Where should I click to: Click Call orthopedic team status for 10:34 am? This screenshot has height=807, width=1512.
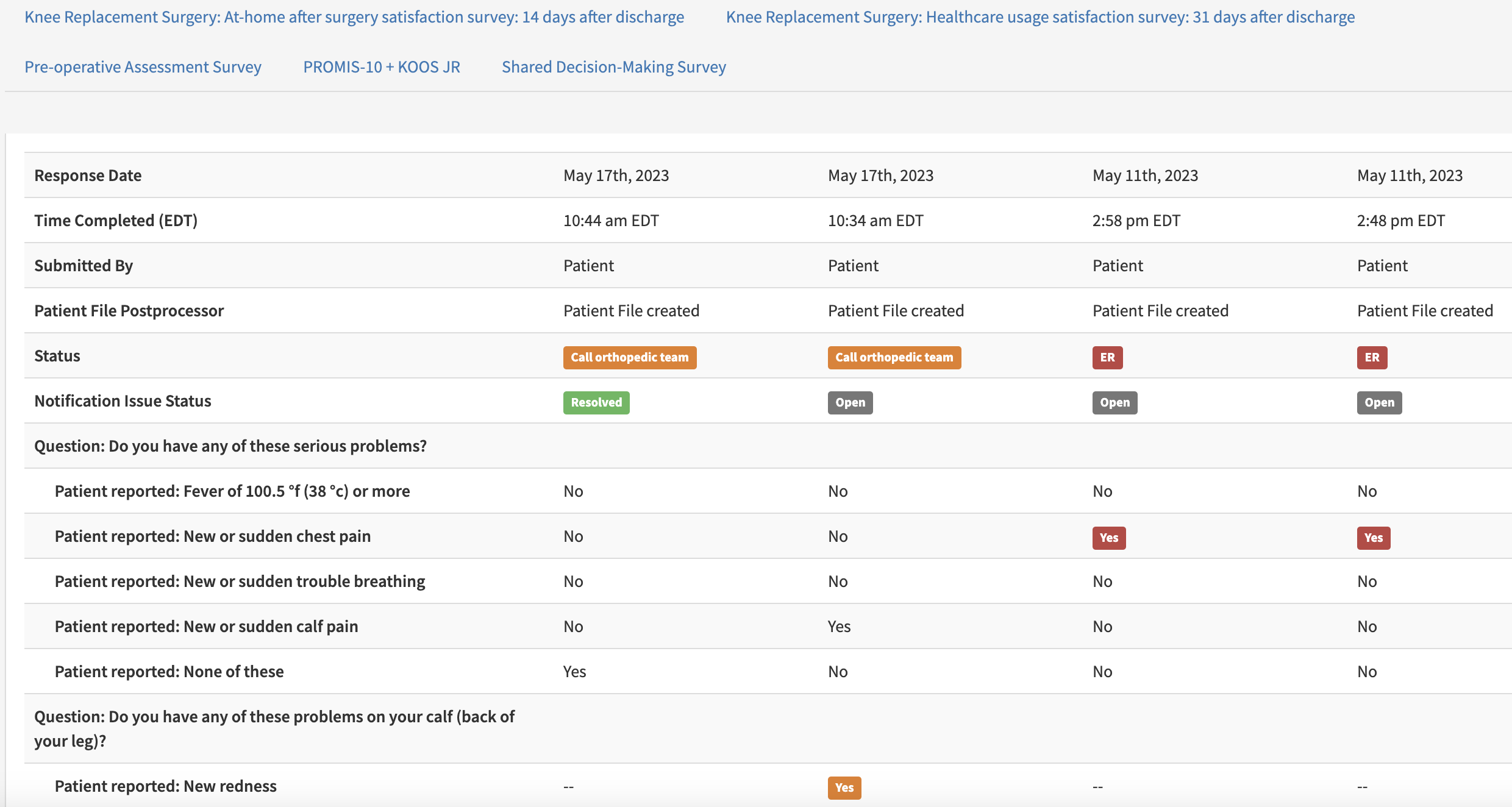click(x=894, y=357)
